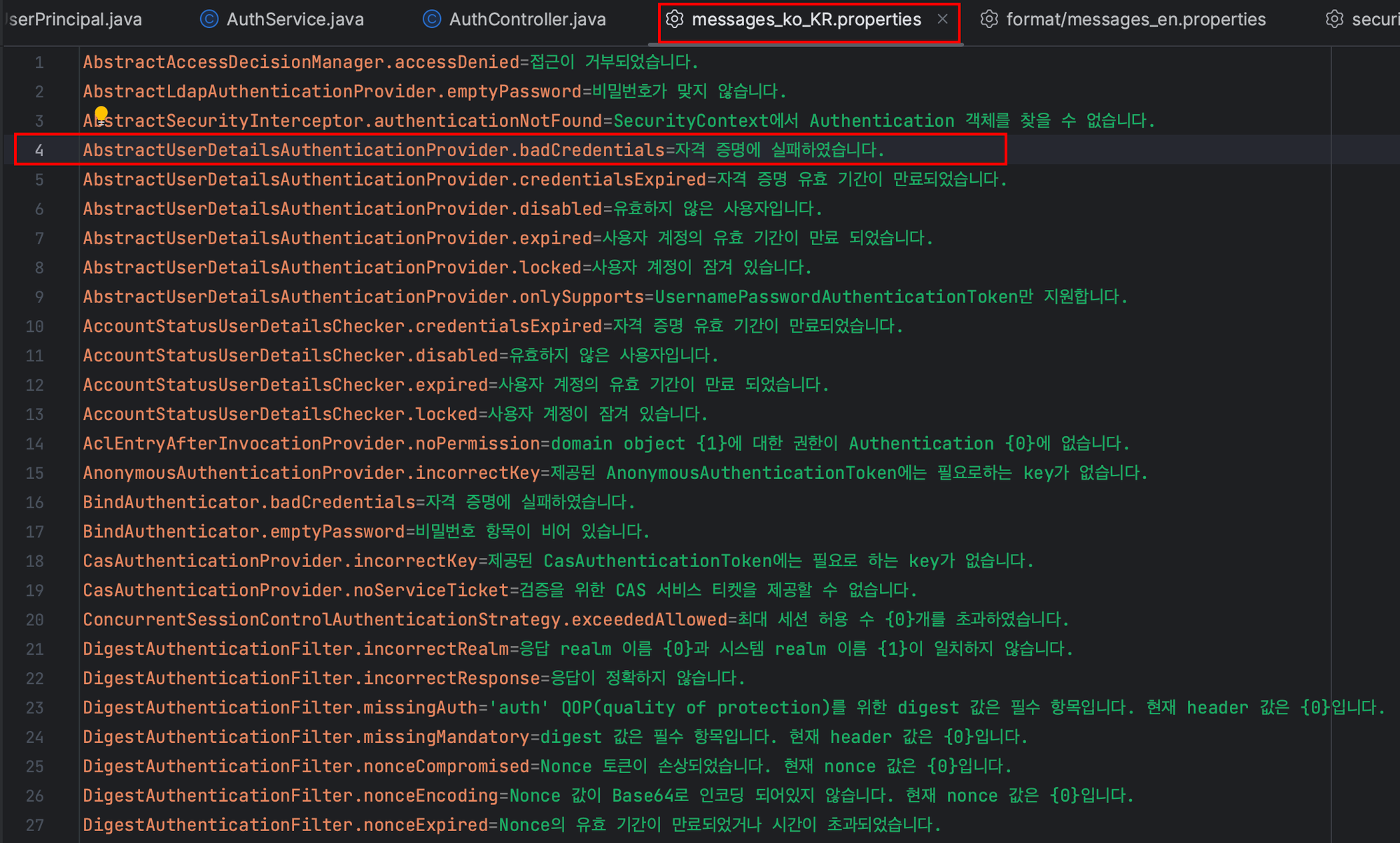Click line number 27 in the gutter

click(35, 825)
